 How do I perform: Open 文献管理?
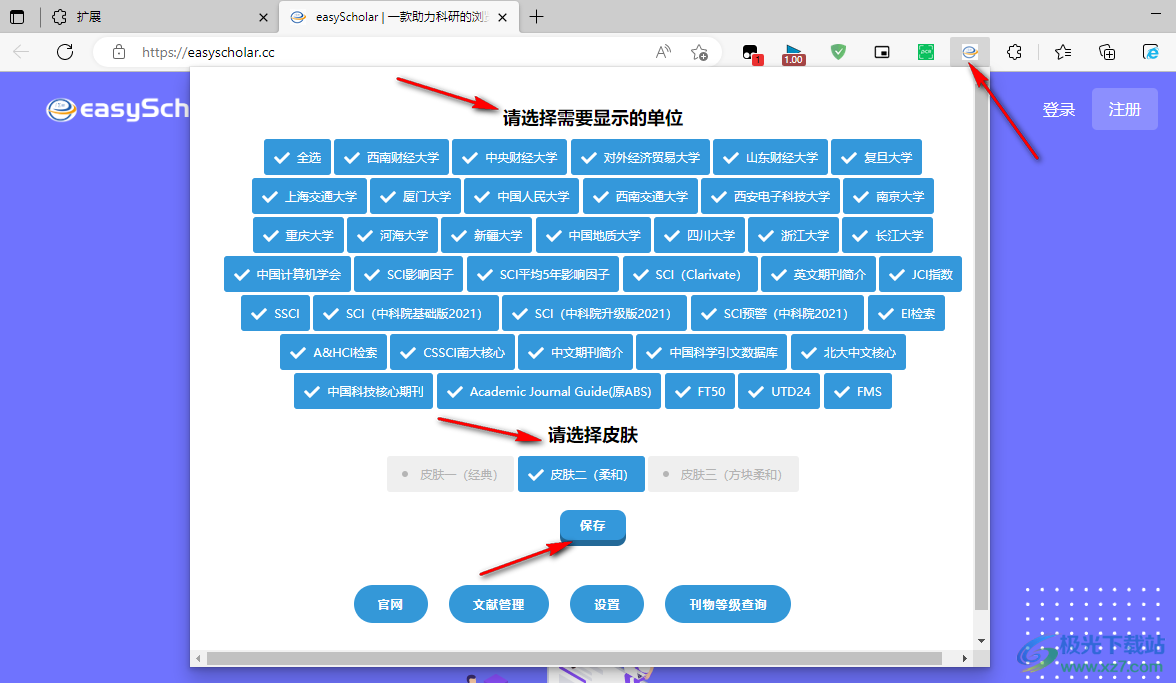[x=499, y=604]
